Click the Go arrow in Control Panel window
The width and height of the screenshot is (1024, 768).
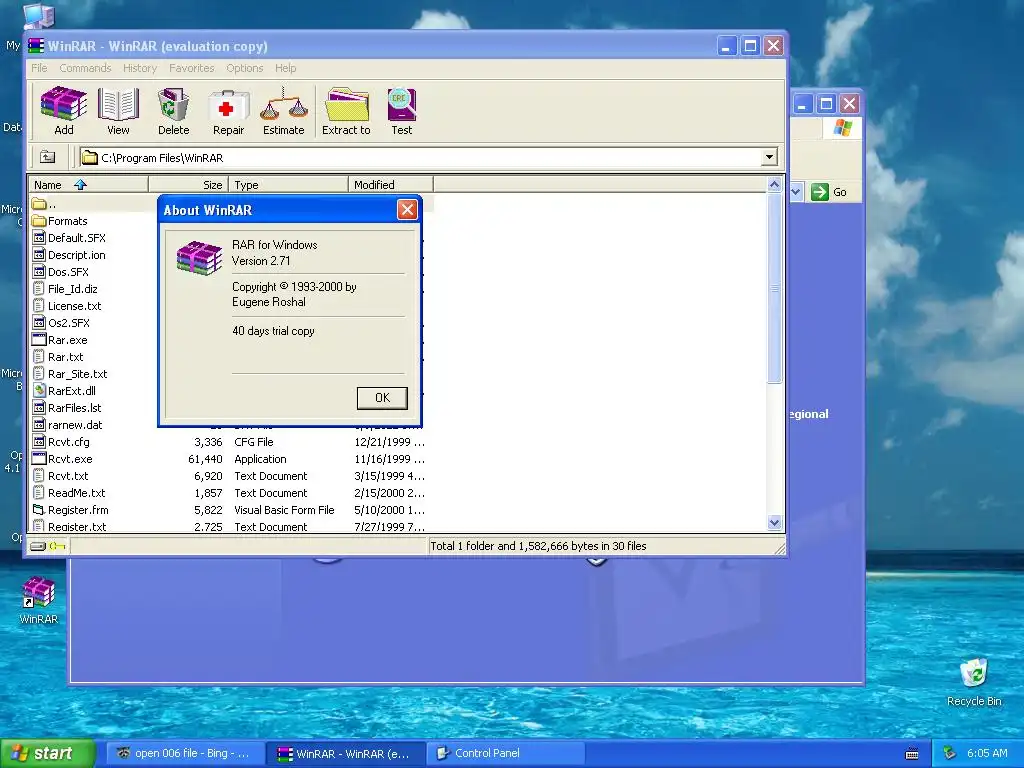point(819,192)
